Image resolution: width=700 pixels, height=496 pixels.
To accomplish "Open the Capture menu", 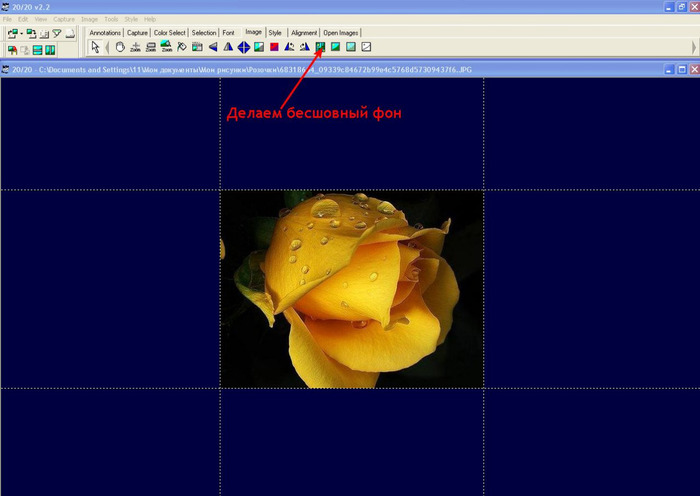I will tap(64, 19).
